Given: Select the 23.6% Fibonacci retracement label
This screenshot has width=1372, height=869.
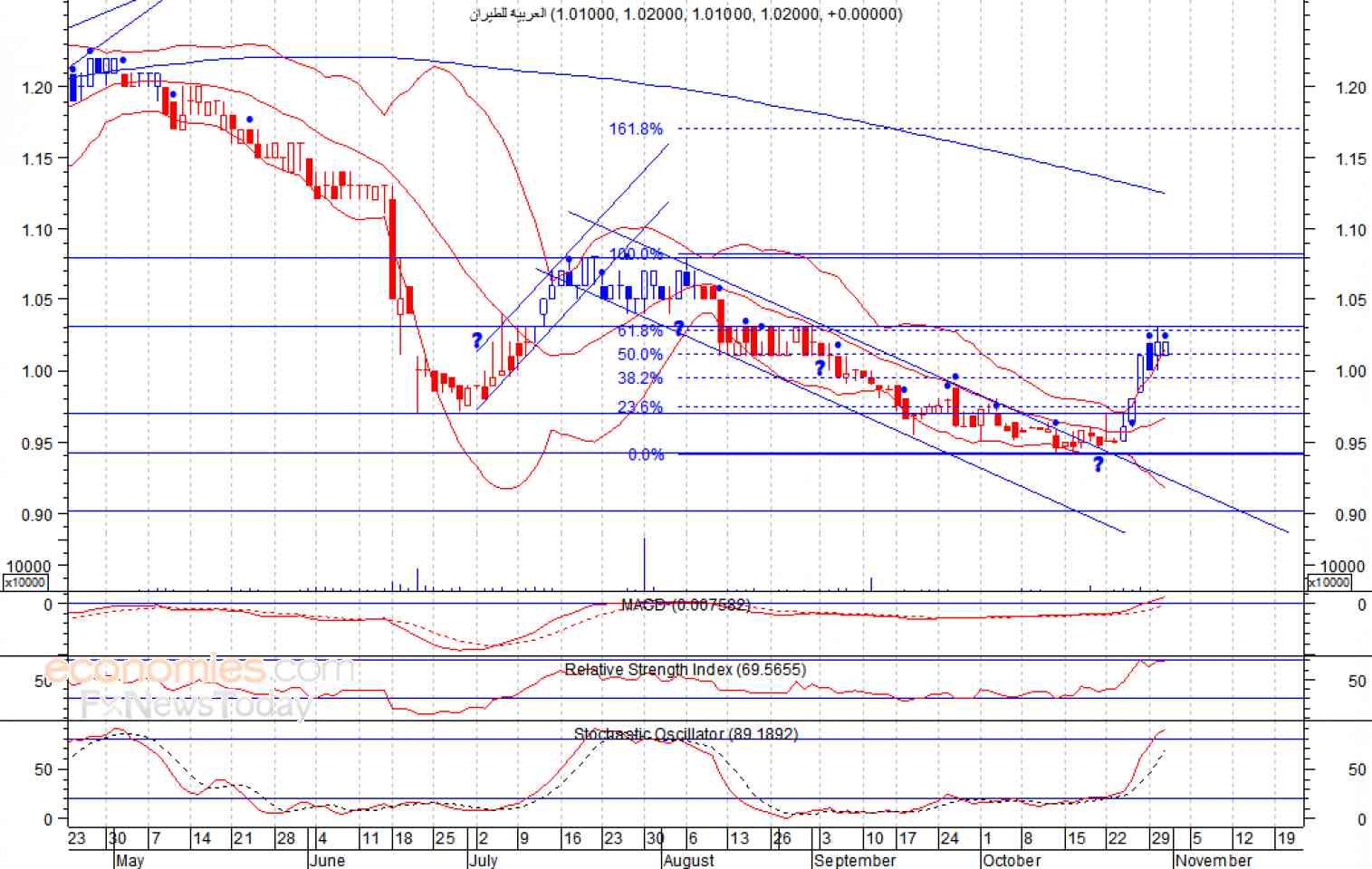Looking at the screenshot, I should point(640,407).
